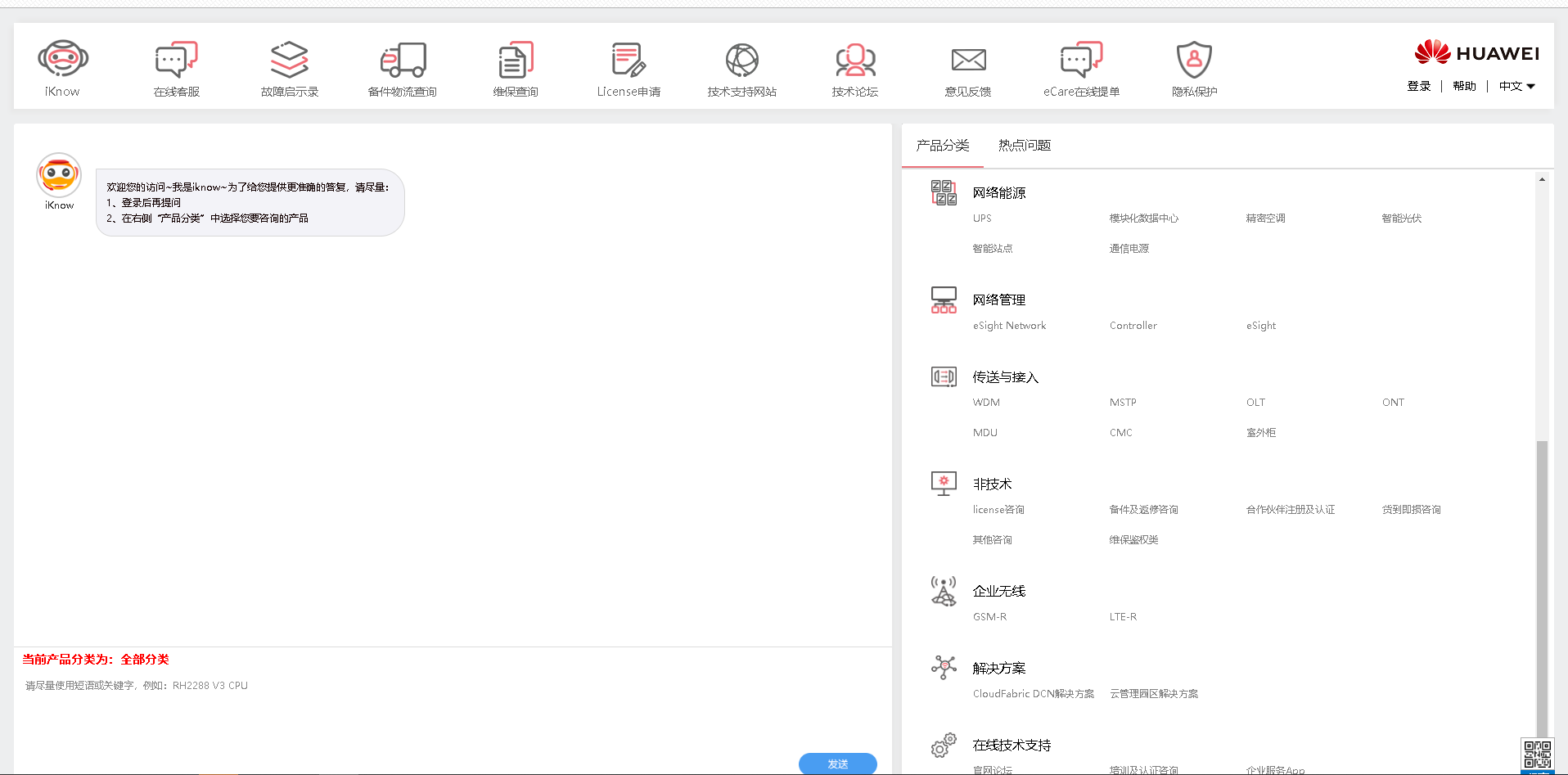Choose the Controller product

pyautogui.click(x=1133, y=326)
